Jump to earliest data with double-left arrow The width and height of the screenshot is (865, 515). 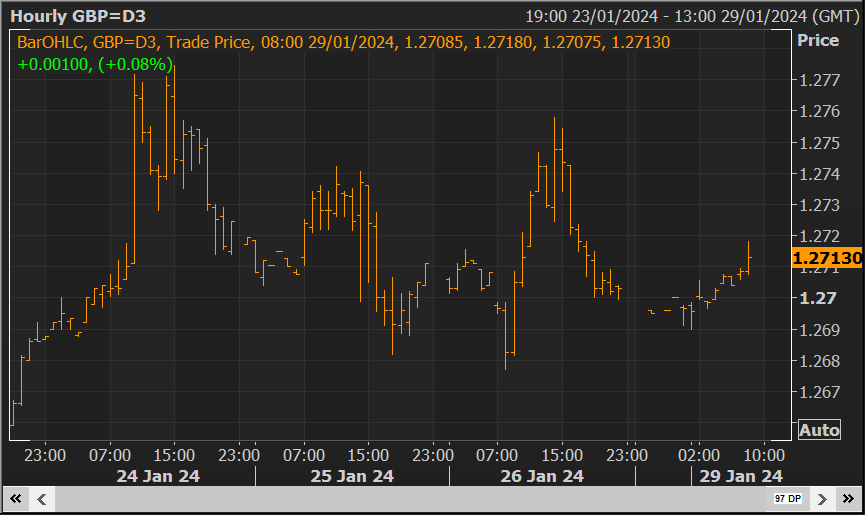15,499
